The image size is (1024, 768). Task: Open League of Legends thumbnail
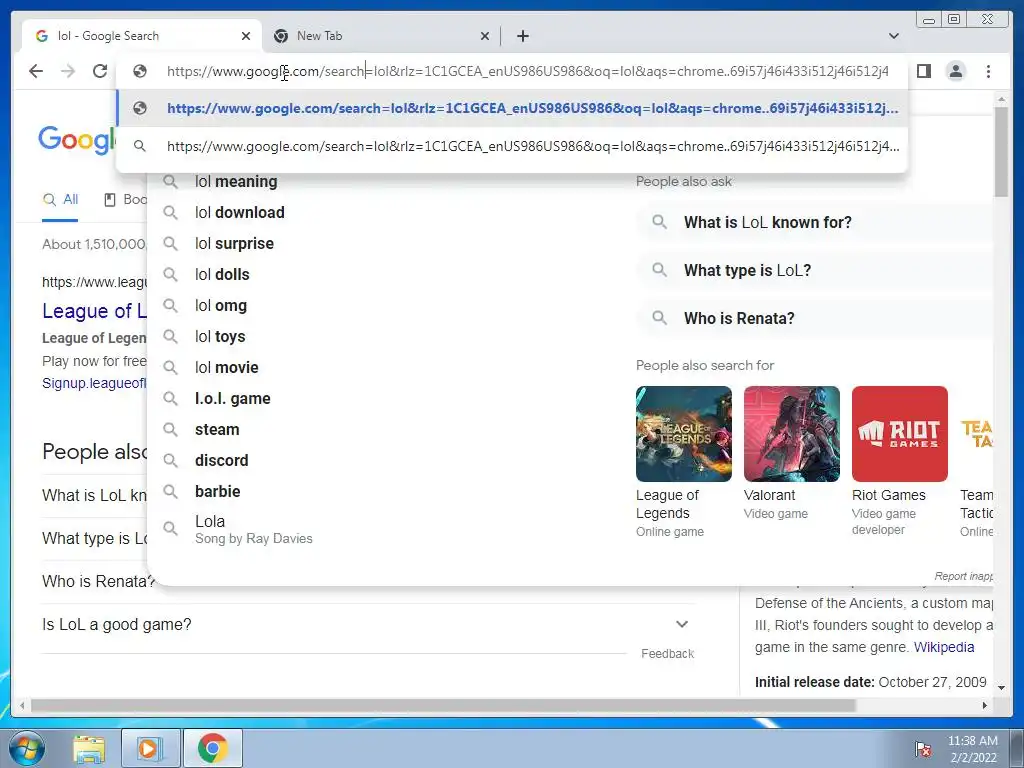click(684, 434)
